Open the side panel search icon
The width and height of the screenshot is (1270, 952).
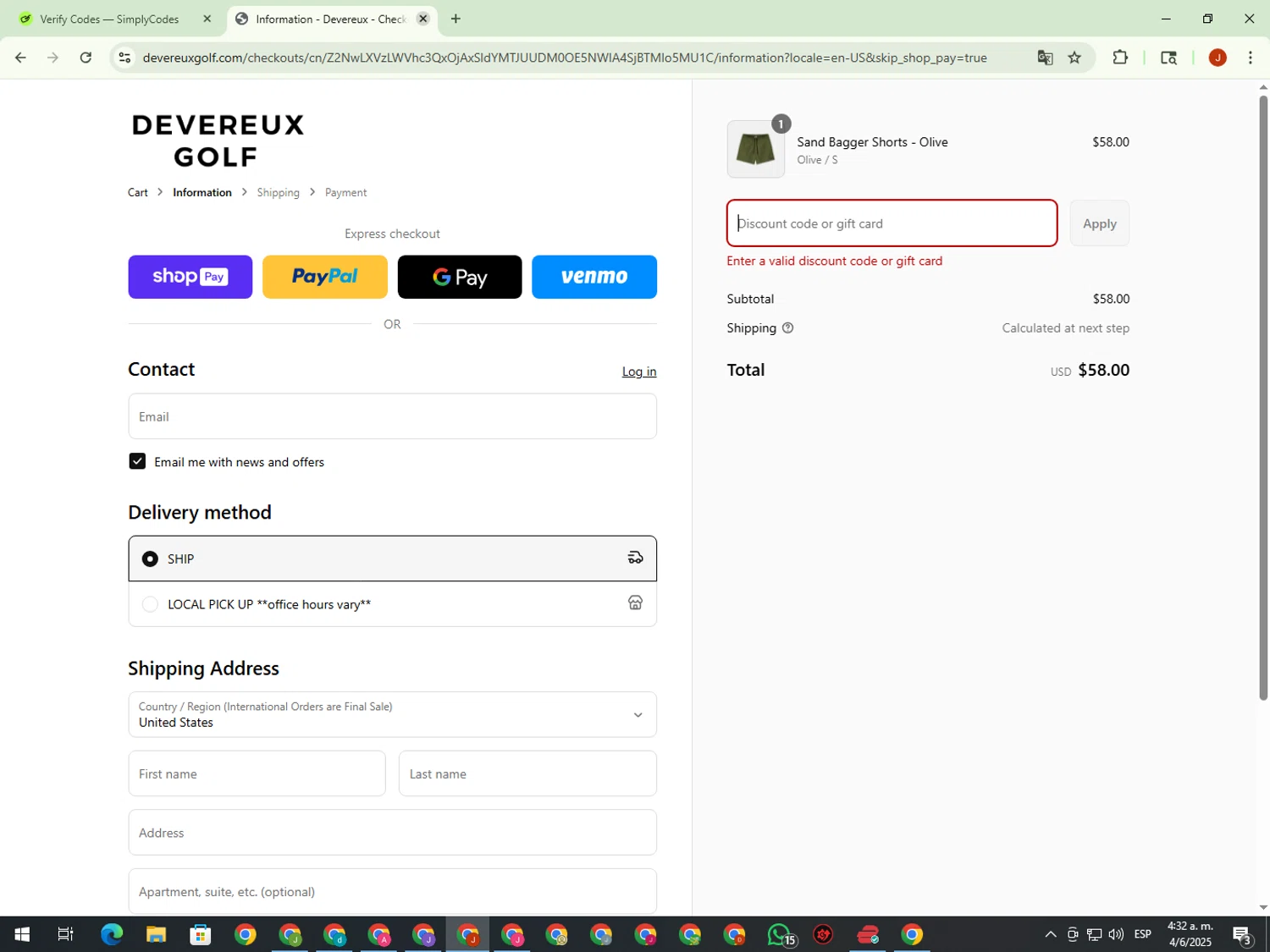[x=1168, y=58]
